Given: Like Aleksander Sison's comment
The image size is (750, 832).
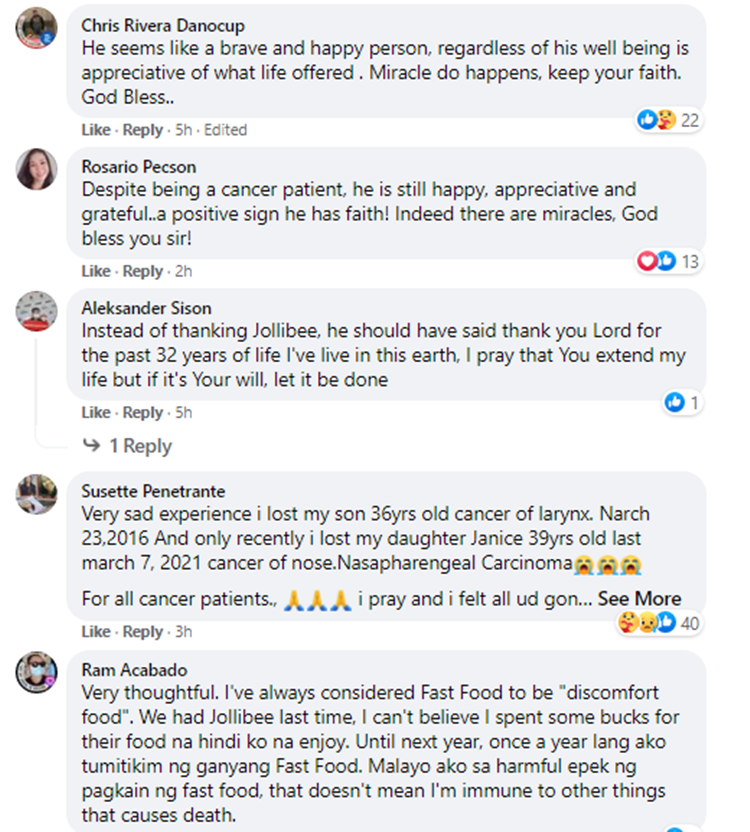Looking at the screenshot, I should tap(95, 413).
